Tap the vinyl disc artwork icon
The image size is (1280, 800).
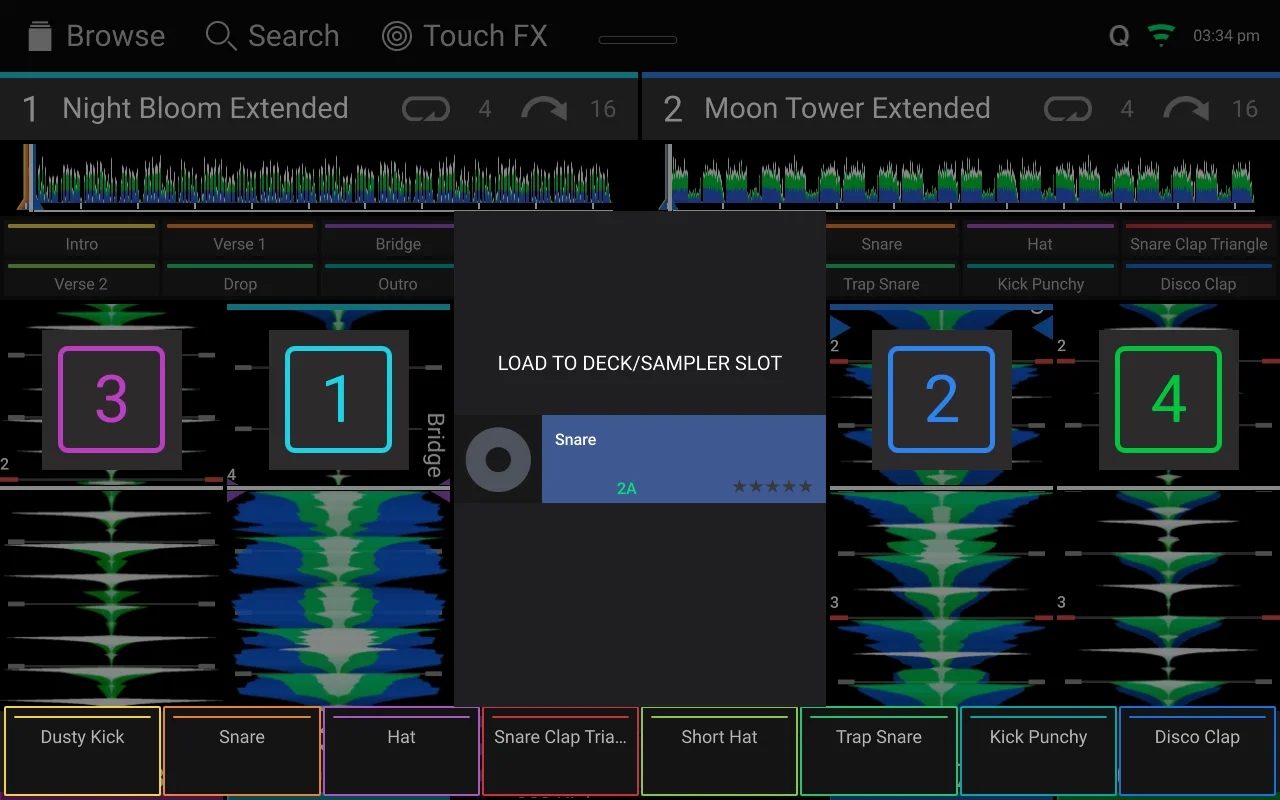[x=498, y=460]
